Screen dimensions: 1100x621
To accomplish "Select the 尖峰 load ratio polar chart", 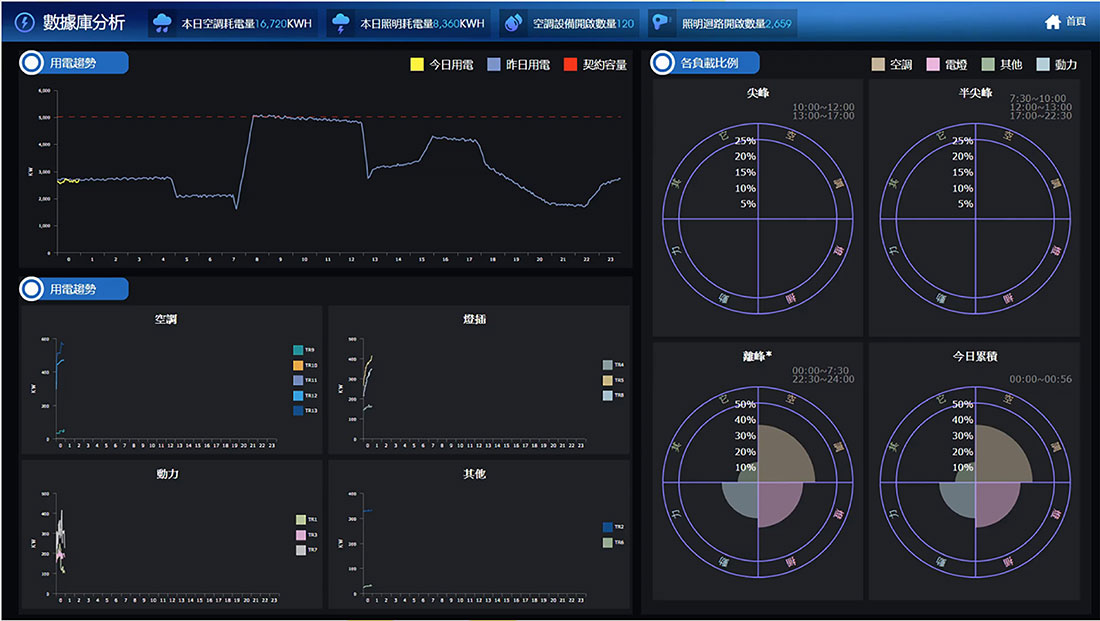I will (x=757, y=217).
